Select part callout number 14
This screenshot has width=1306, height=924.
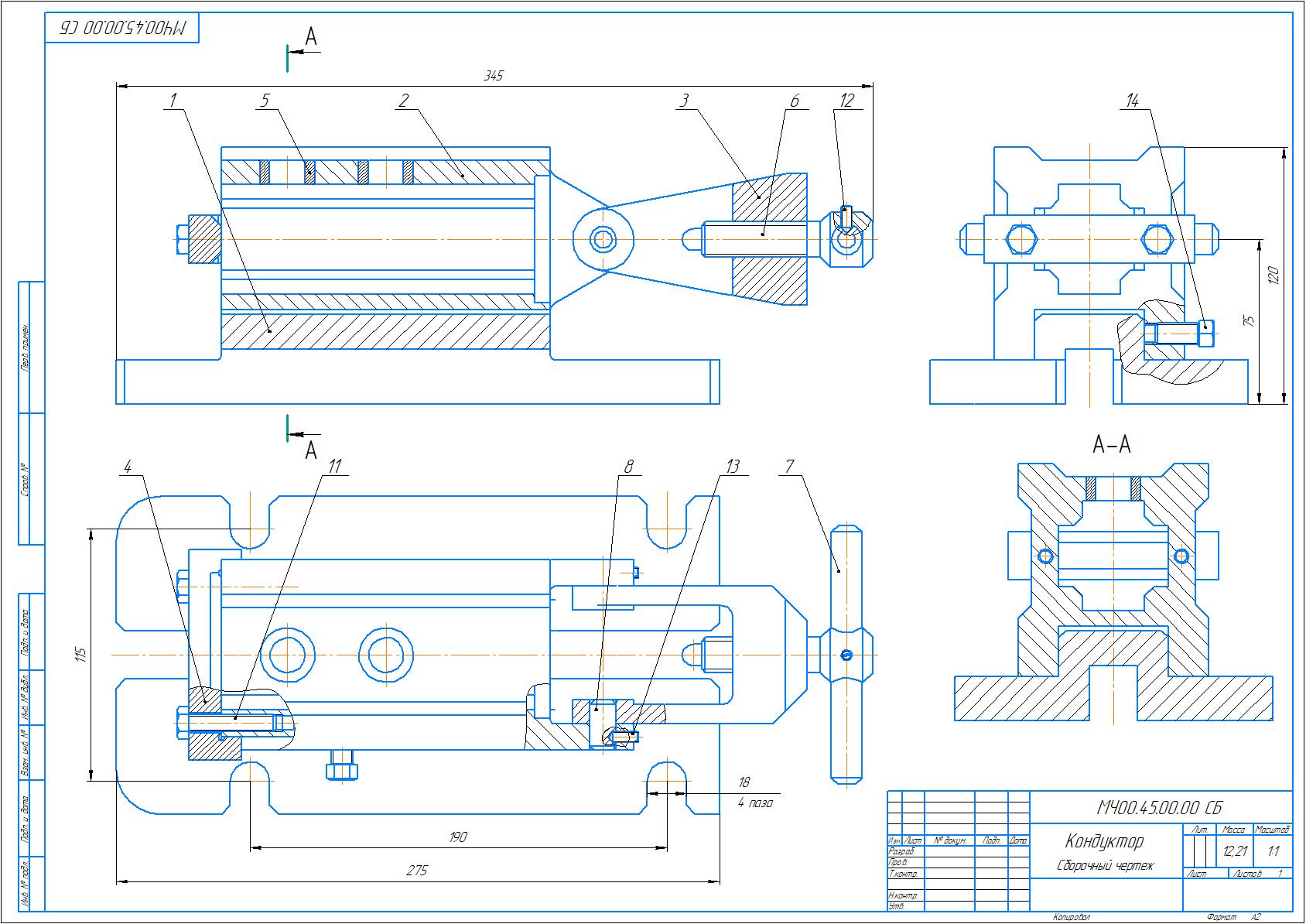pyautogui.click(x=1133, y=101)
